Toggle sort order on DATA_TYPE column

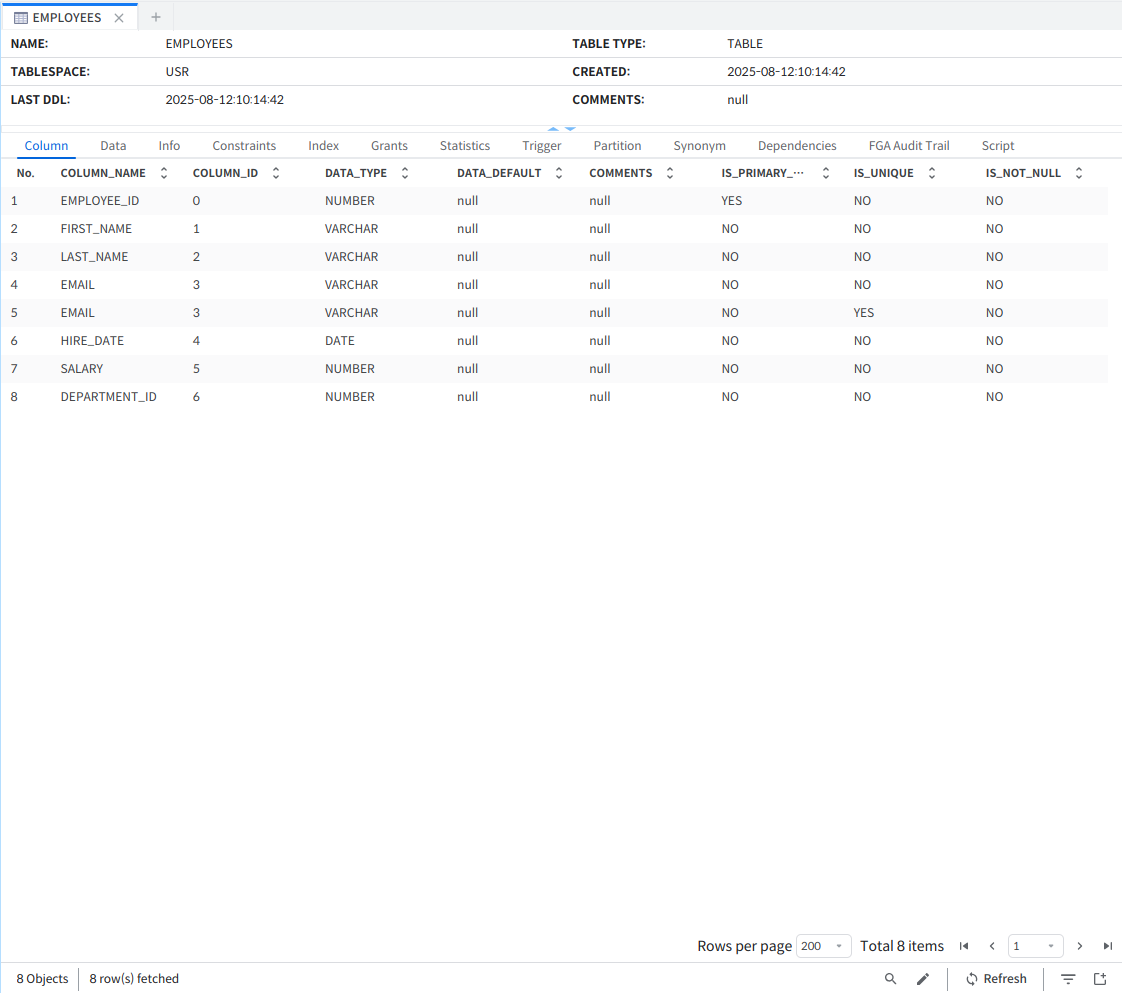(405, 173)
